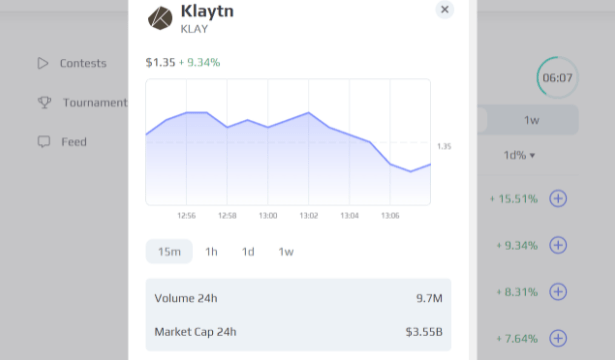
Task: Open Tournaments from the sidebar
Action: tap(95, 102)
